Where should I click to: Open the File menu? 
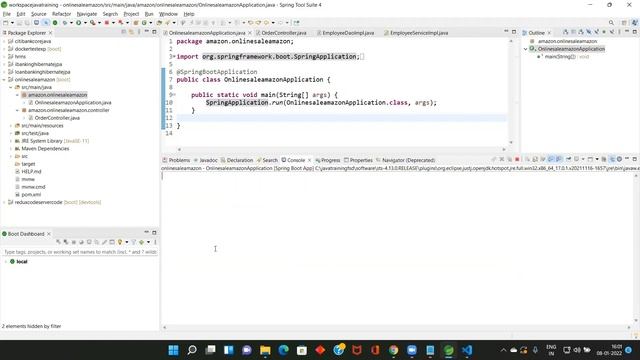pyautogui.click(x=7, y=14)
